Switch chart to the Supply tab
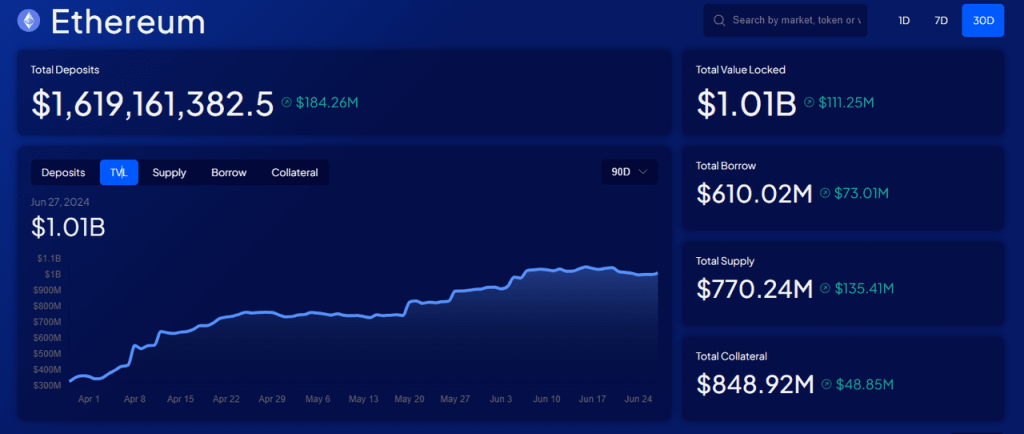 click(x=169, y=173)
